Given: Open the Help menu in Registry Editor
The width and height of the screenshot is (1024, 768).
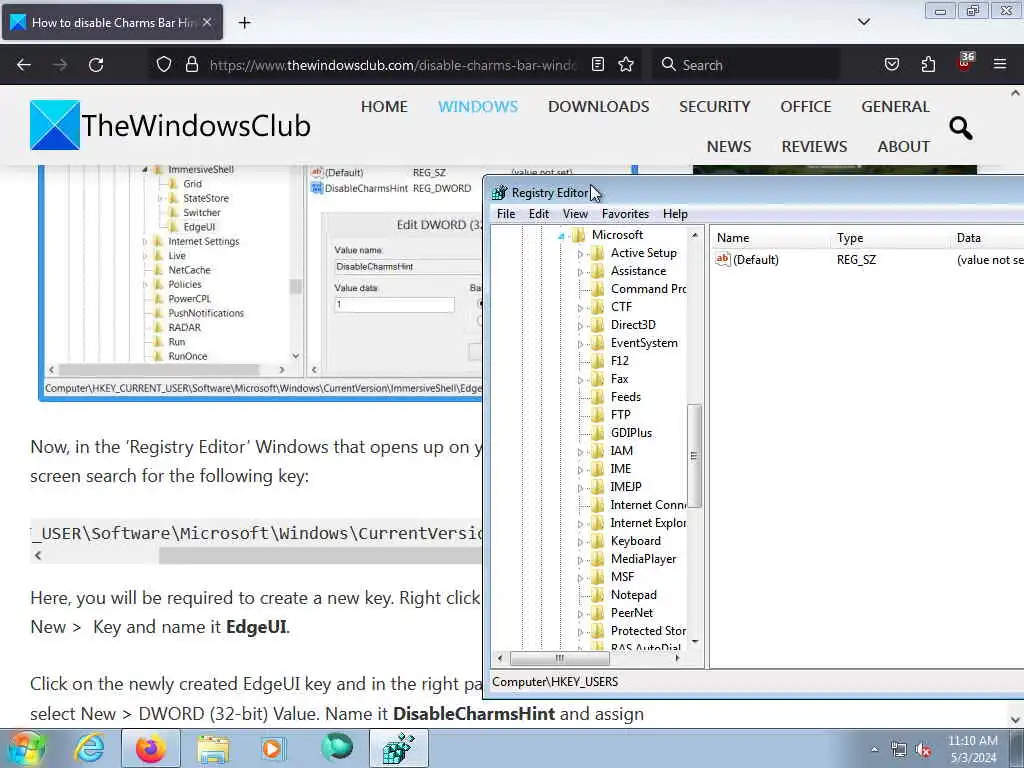Looking at the screenshot, I should pyautogui.click(x=675, y=214).
